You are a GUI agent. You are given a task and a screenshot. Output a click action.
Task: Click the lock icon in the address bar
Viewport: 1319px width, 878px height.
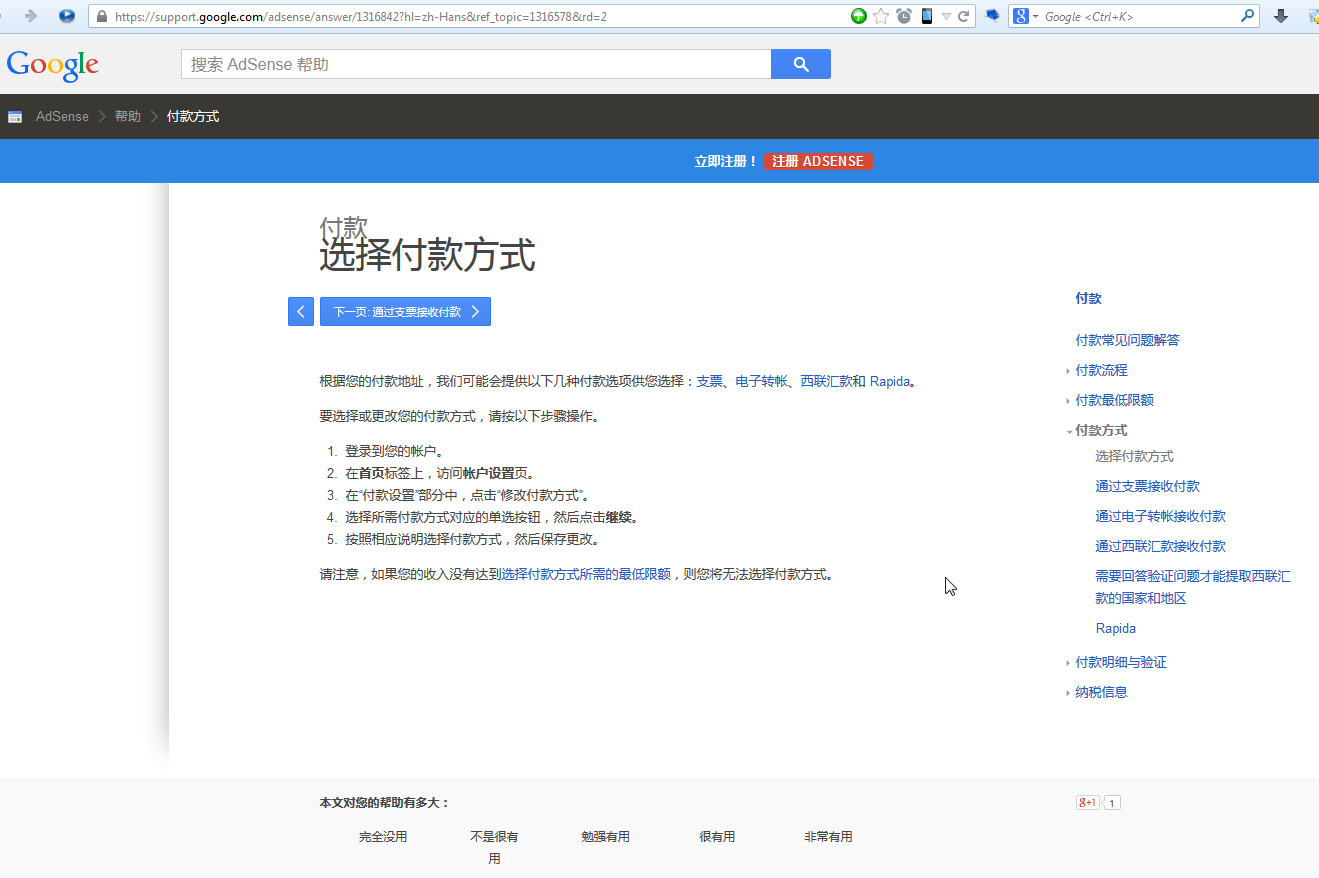pyautogui.click(x=101, y=17)
